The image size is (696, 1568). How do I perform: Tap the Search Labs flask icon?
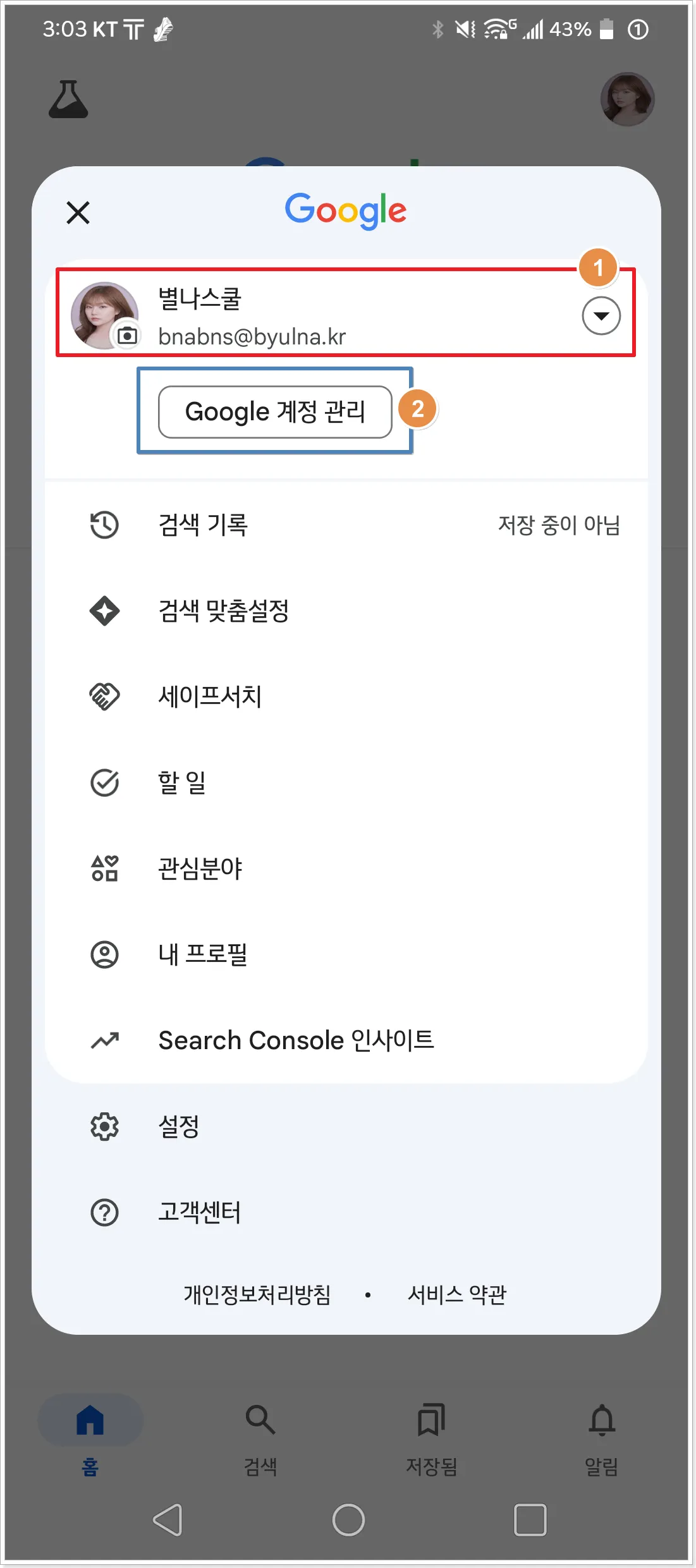[68, 100]
